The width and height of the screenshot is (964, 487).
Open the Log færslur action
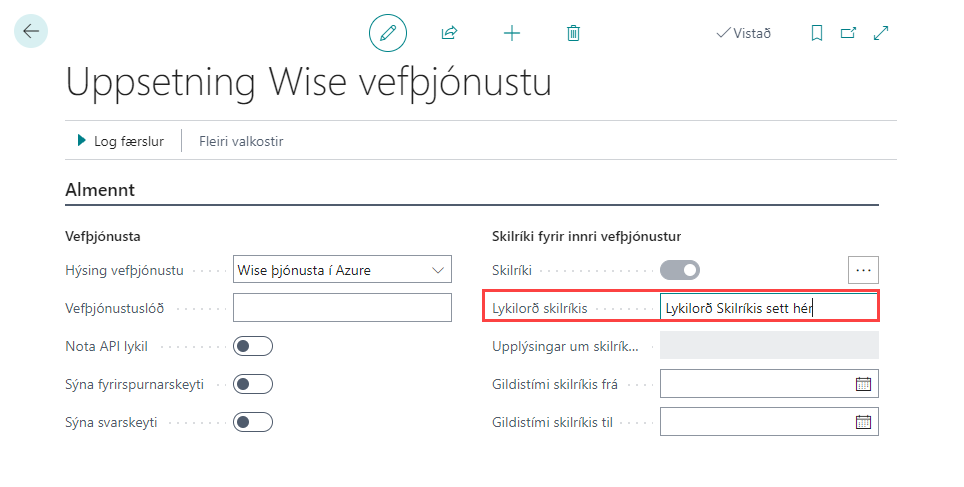pos(120,141)
